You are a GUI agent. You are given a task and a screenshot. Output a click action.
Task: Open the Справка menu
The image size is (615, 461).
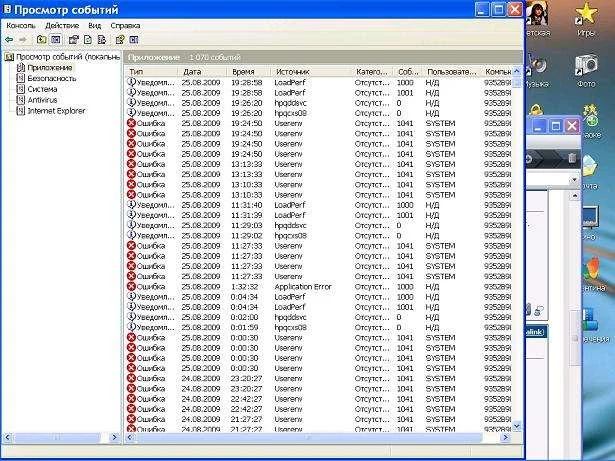(x=125, y=26)
